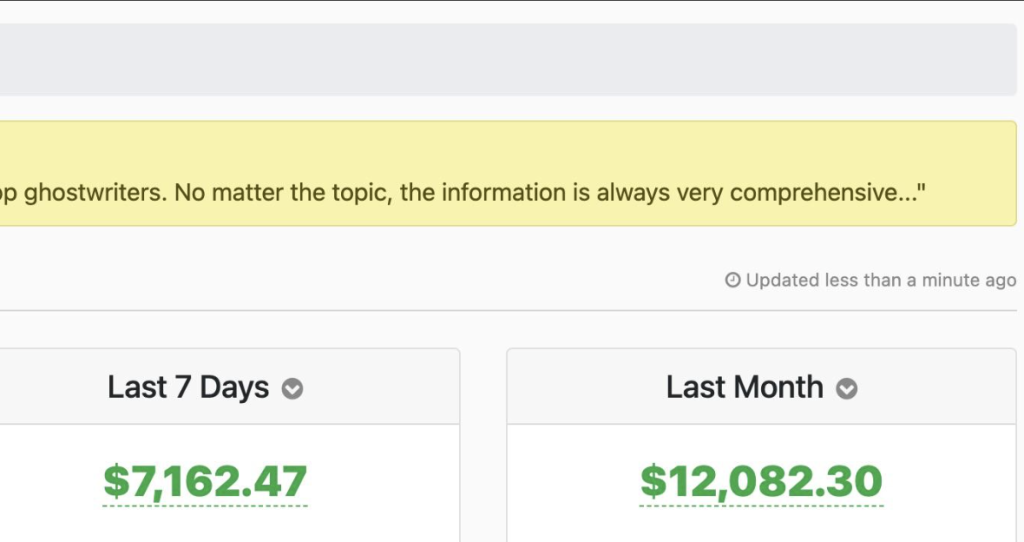Select the "Last 7 Days" heading text
The image size is (1024, 542).
(x=188, y=388)
